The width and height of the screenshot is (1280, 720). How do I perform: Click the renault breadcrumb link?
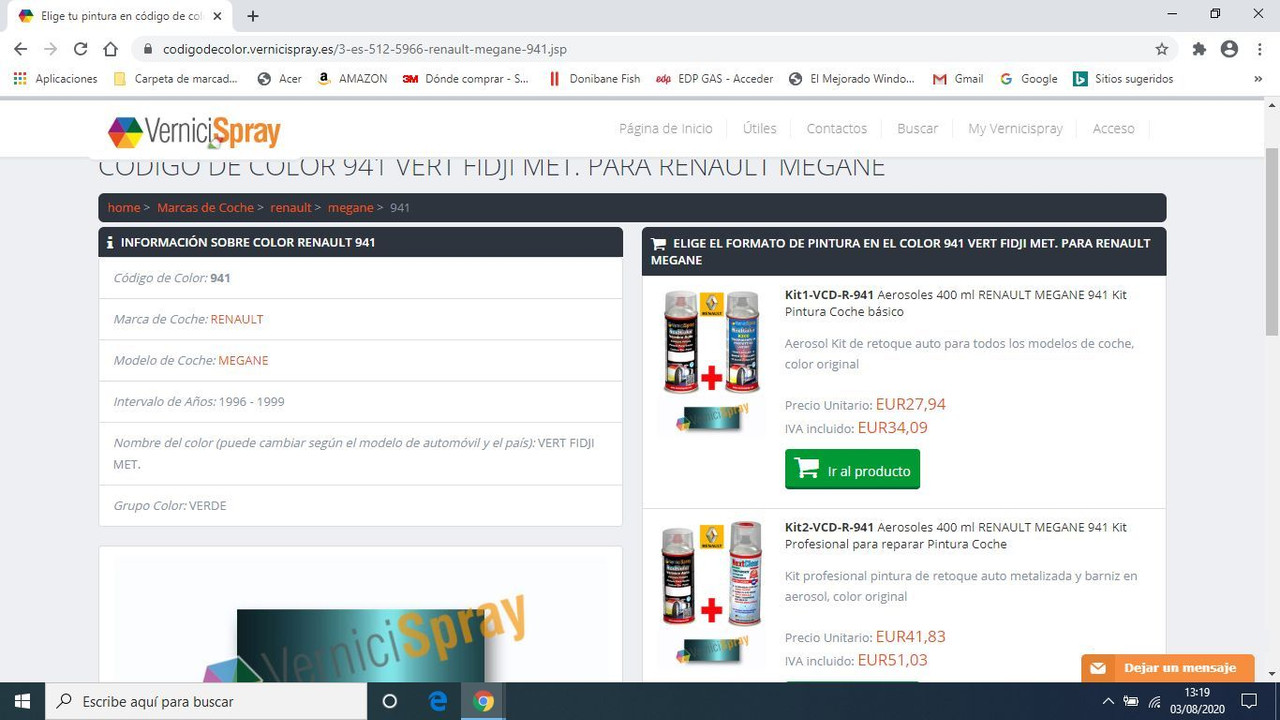coord(291,207)
